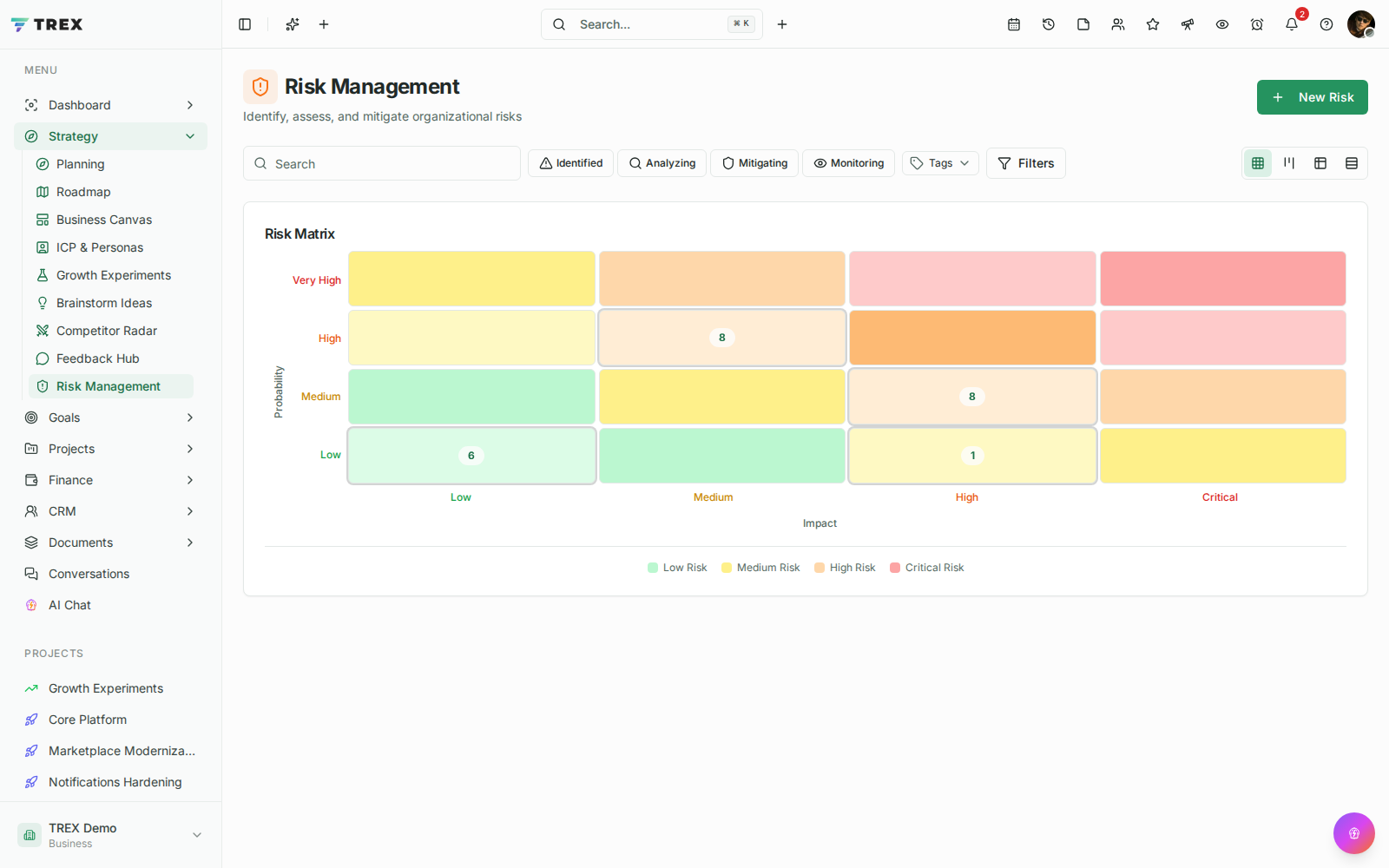1389x868 pixels.
Task: Open the team members icon
Action: tap(1118, 24)
